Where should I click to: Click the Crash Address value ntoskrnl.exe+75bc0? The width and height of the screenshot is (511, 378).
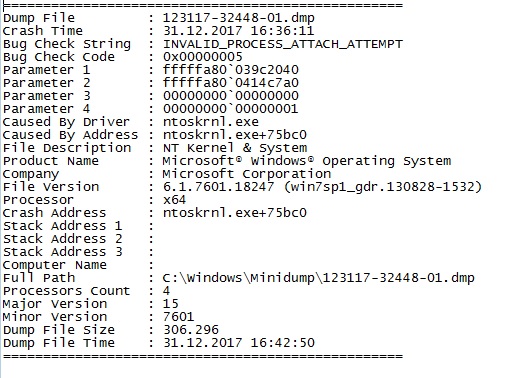coord(235,213)
